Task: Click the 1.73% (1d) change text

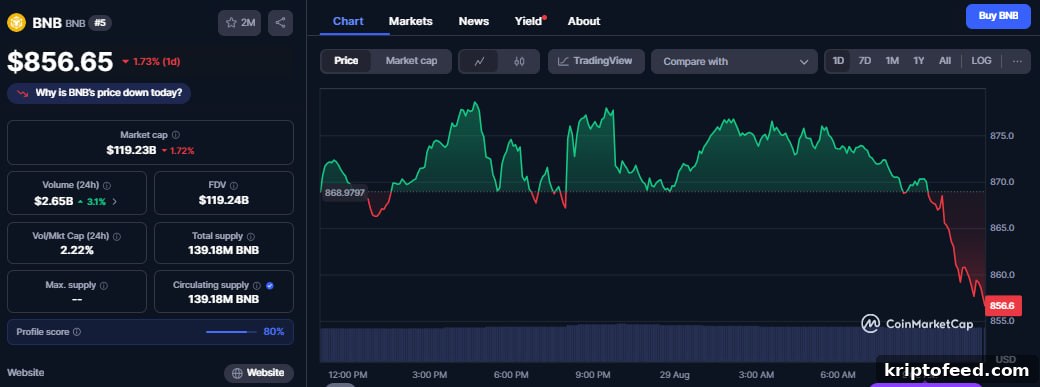Action: point(157,62)
